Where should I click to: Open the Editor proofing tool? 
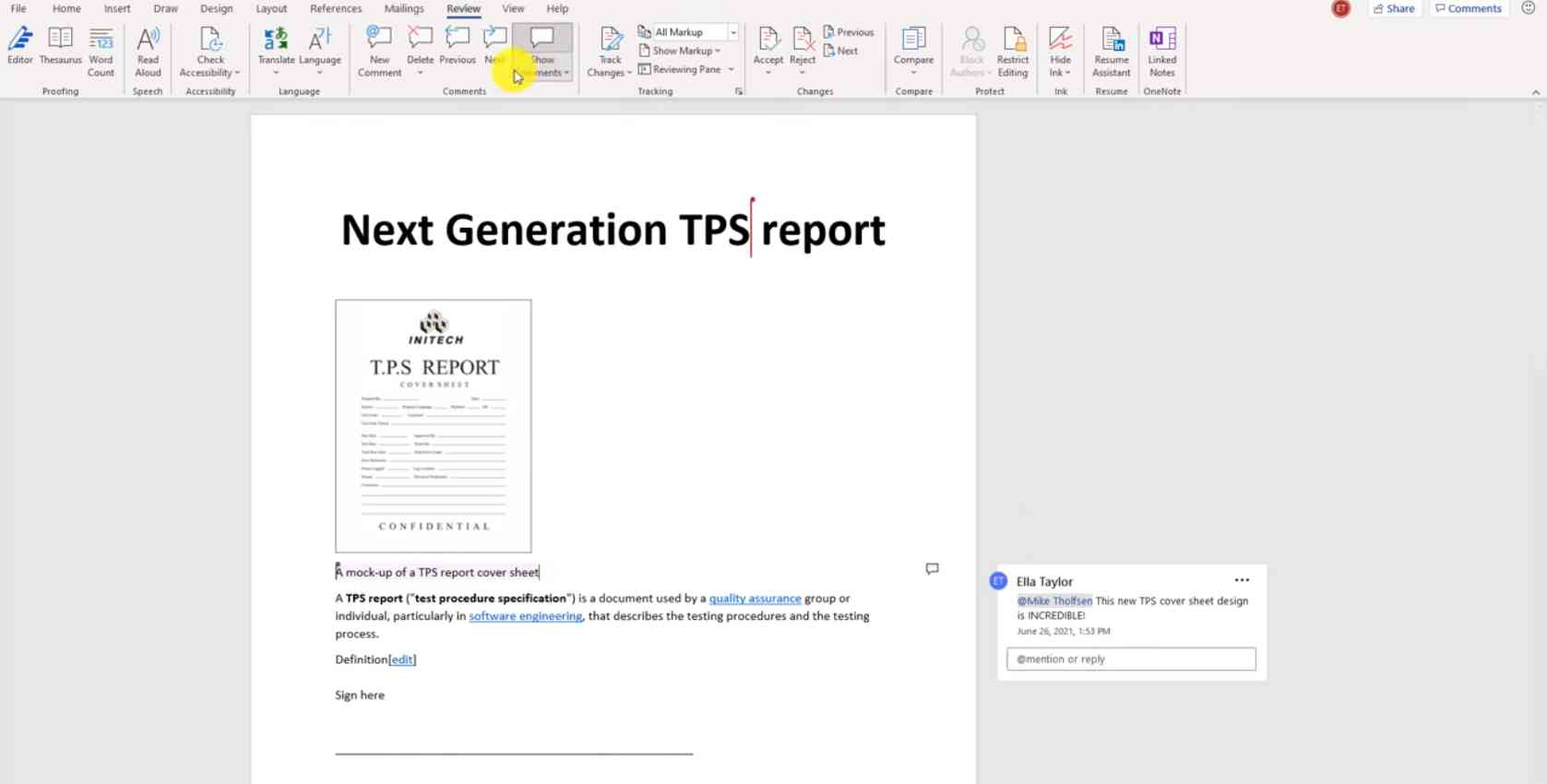coord(19,46)
